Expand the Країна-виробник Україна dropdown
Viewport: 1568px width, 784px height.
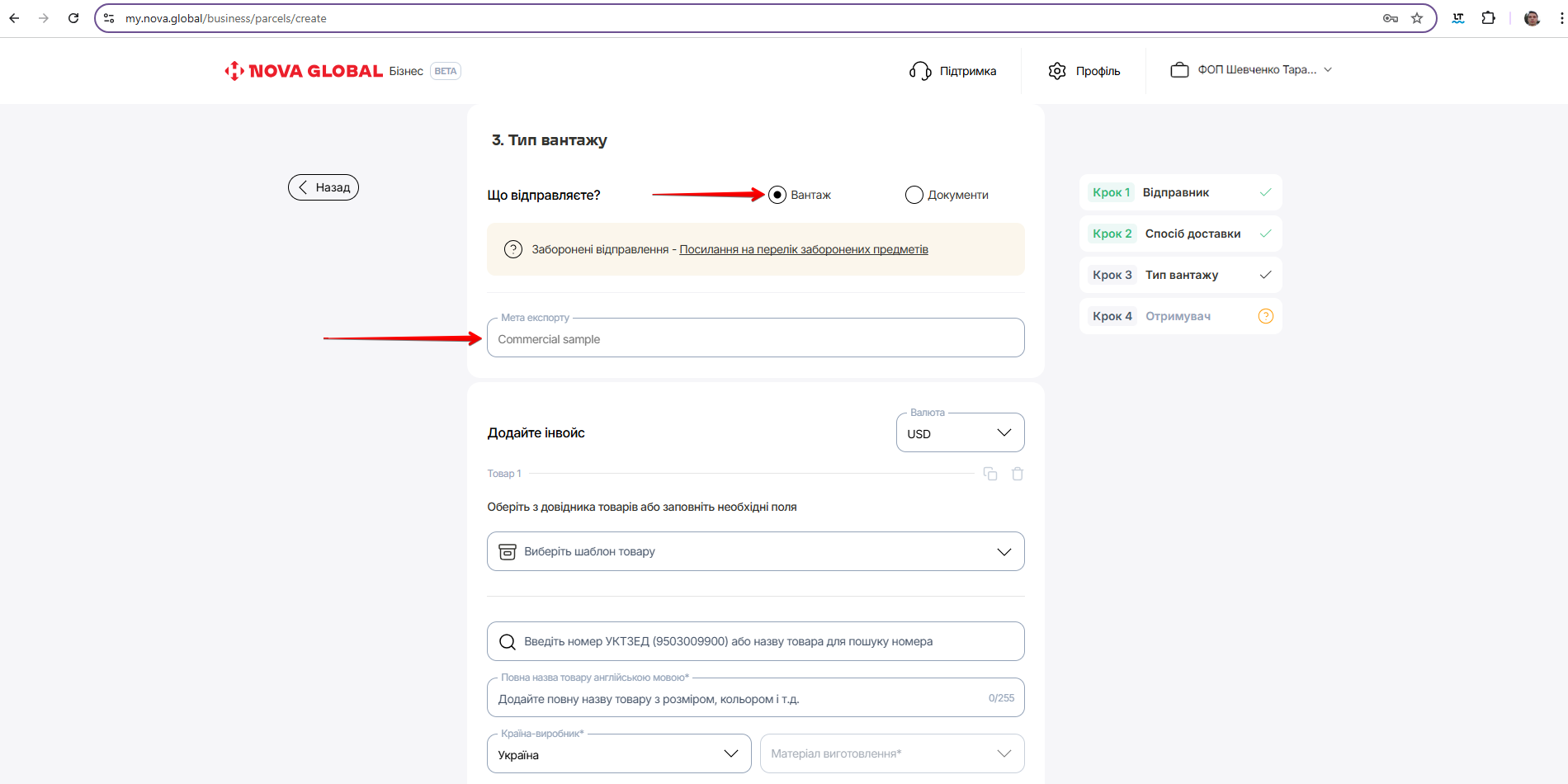pyautogui.click(x=619, y=754)
